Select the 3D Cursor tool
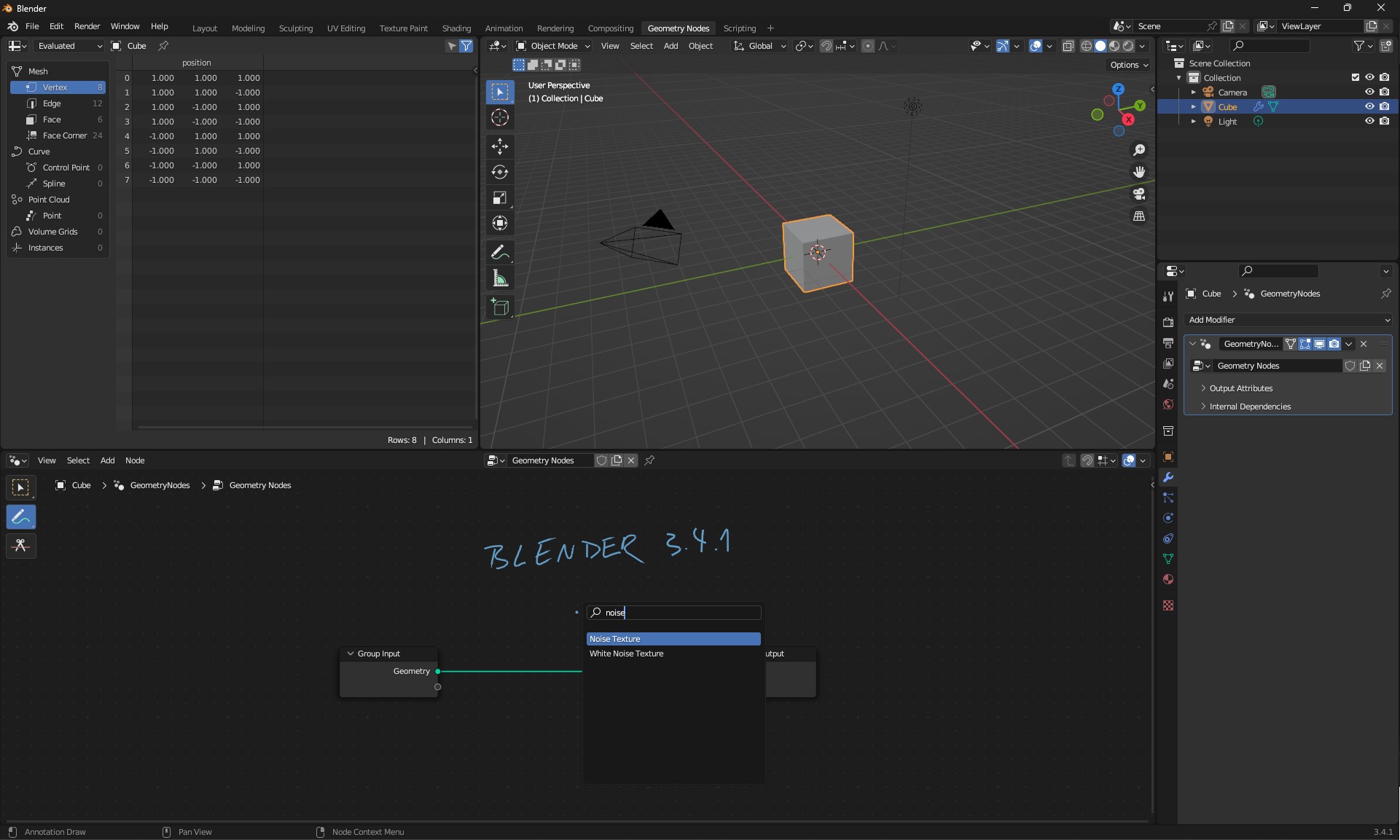 click(x=500, y=117)
